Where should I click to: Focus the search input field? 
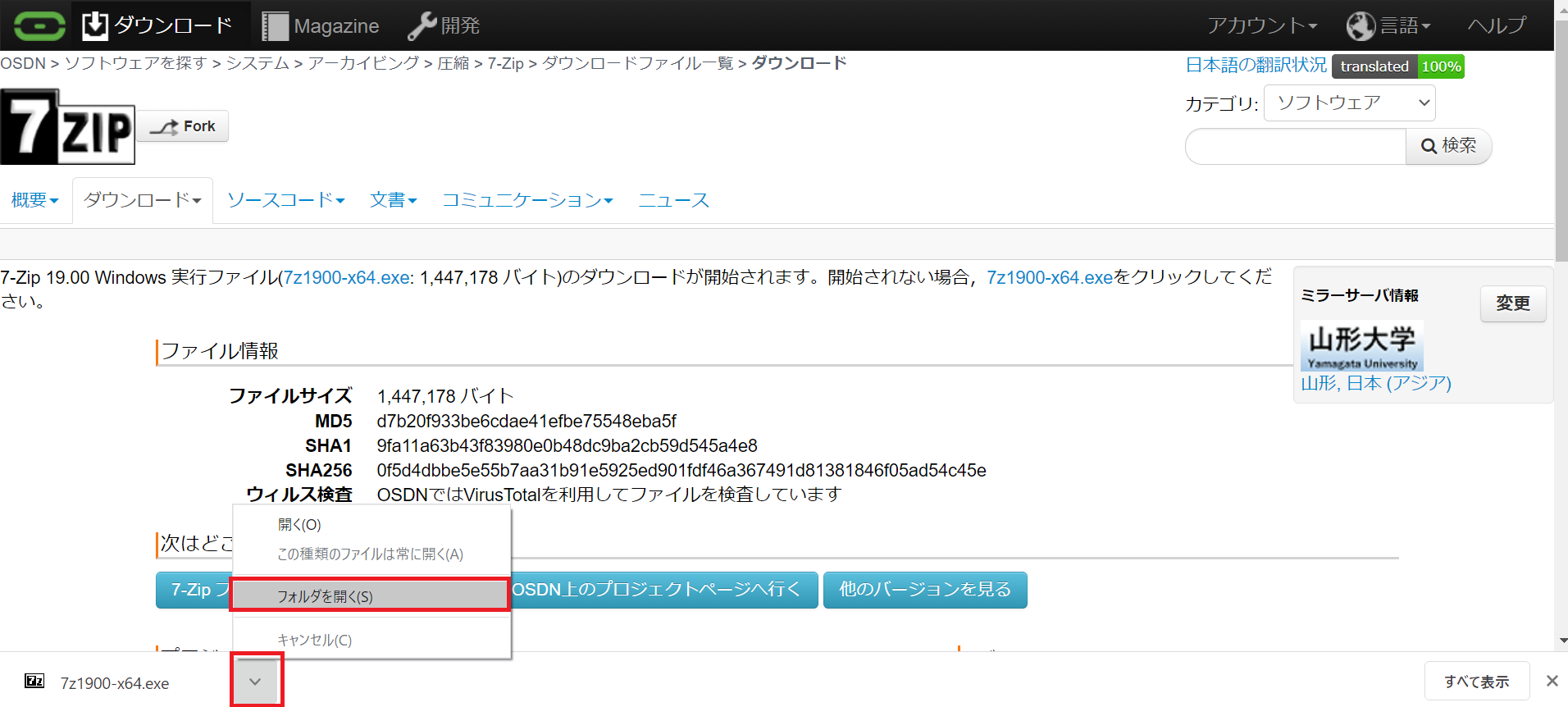(x=1295, y=147)
